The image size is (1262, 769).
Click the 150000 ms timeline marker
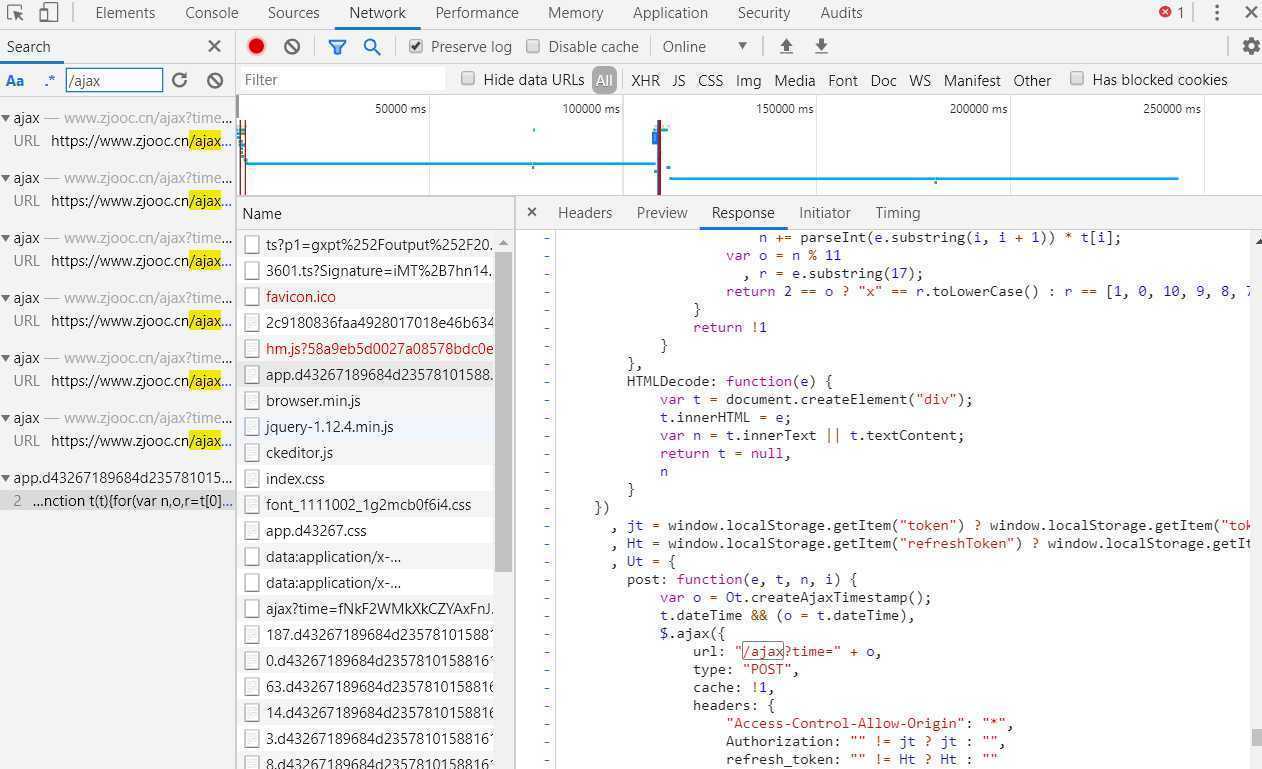click(x=784, y=108)
